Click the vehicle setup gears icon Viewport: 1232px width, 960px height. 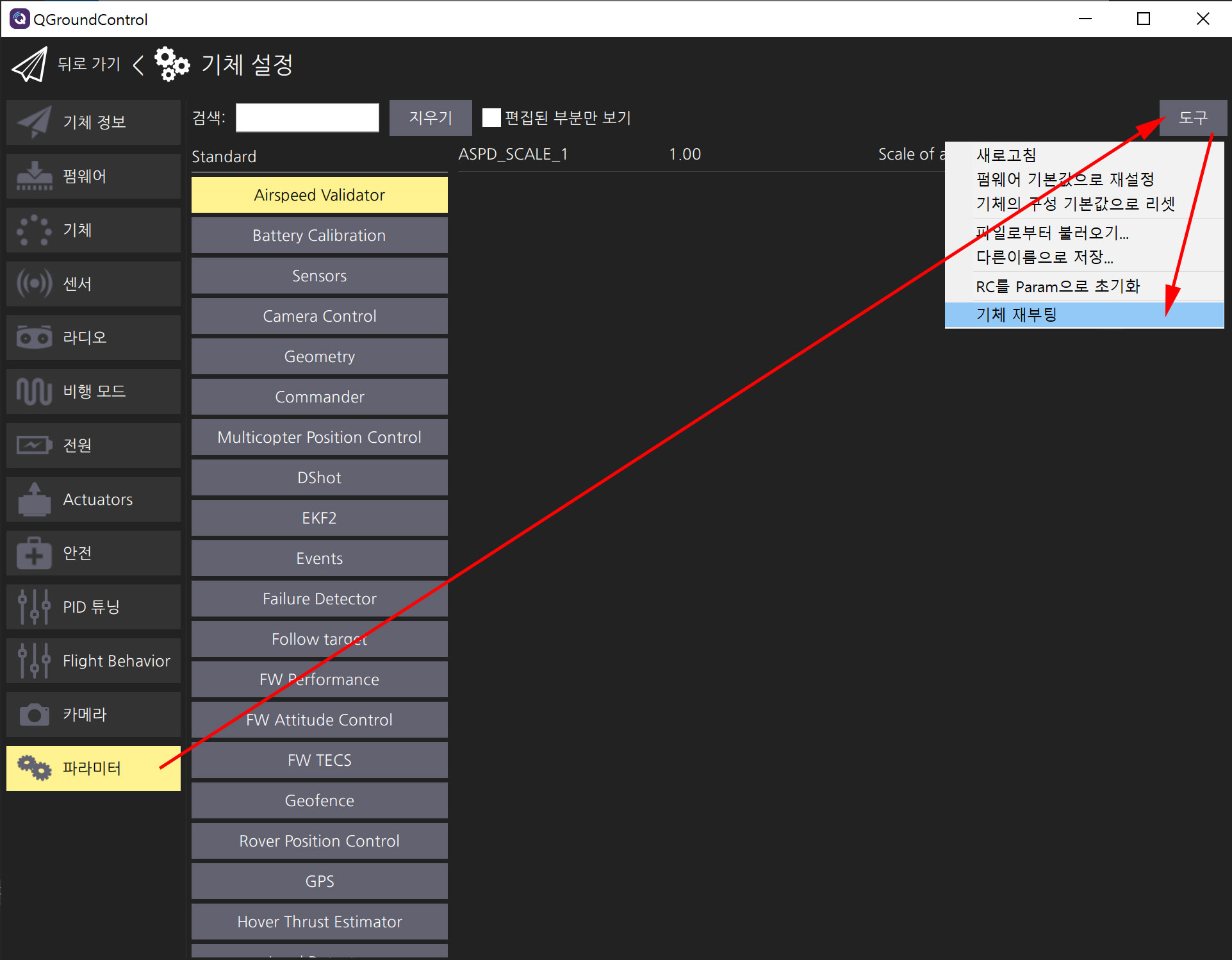[x=172, y=65]
